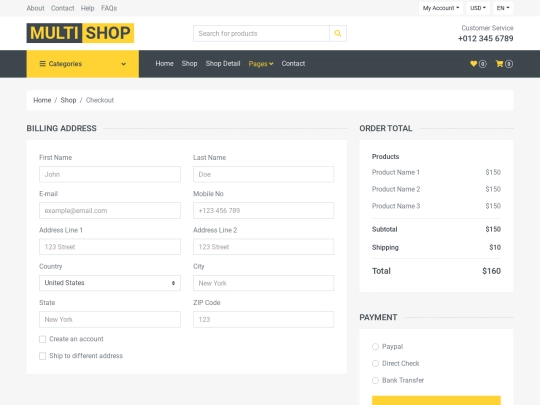Open Shop Detail in navigation bar
The width and height of the screenshot is (540, 405).
[223, 64]
